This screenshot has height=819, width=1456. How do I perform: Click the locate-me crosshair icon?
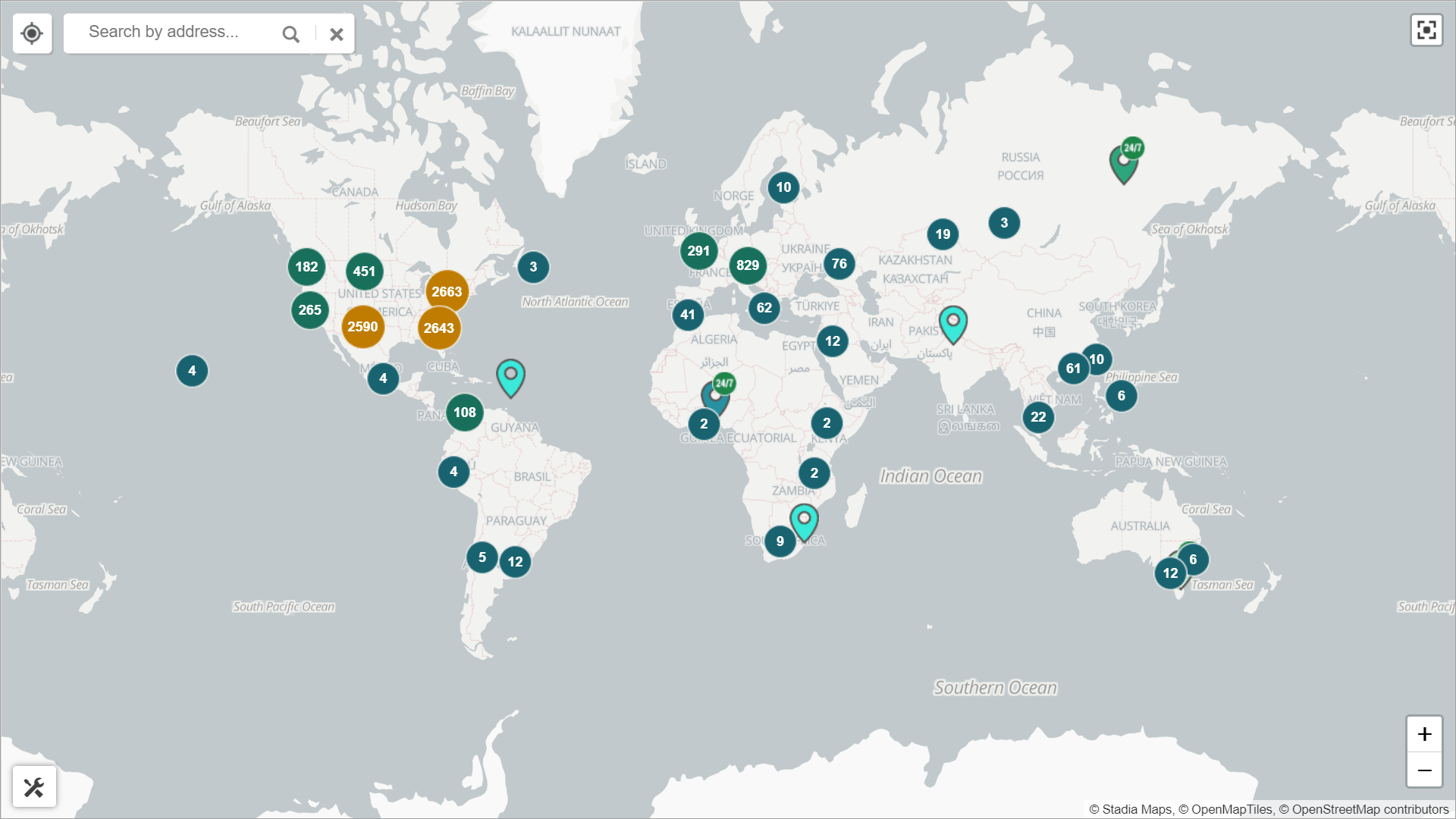tap(32, 33)
